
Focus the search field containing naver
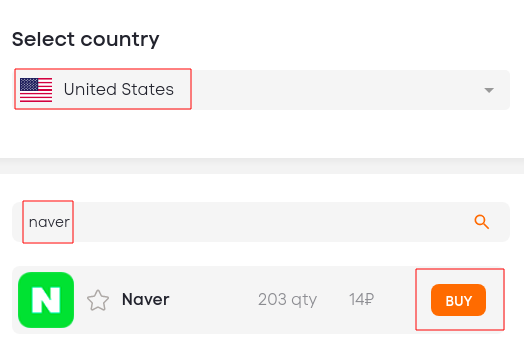point(261,222)
